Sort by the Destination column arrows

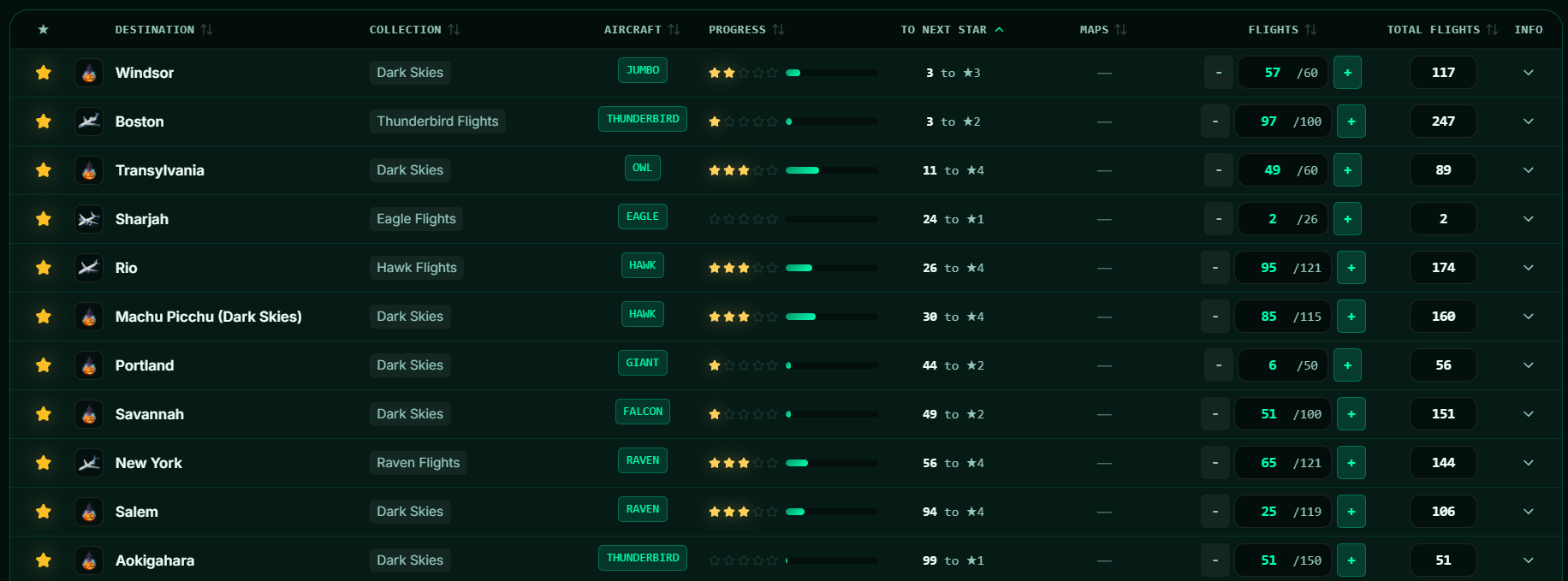point(206,30)
